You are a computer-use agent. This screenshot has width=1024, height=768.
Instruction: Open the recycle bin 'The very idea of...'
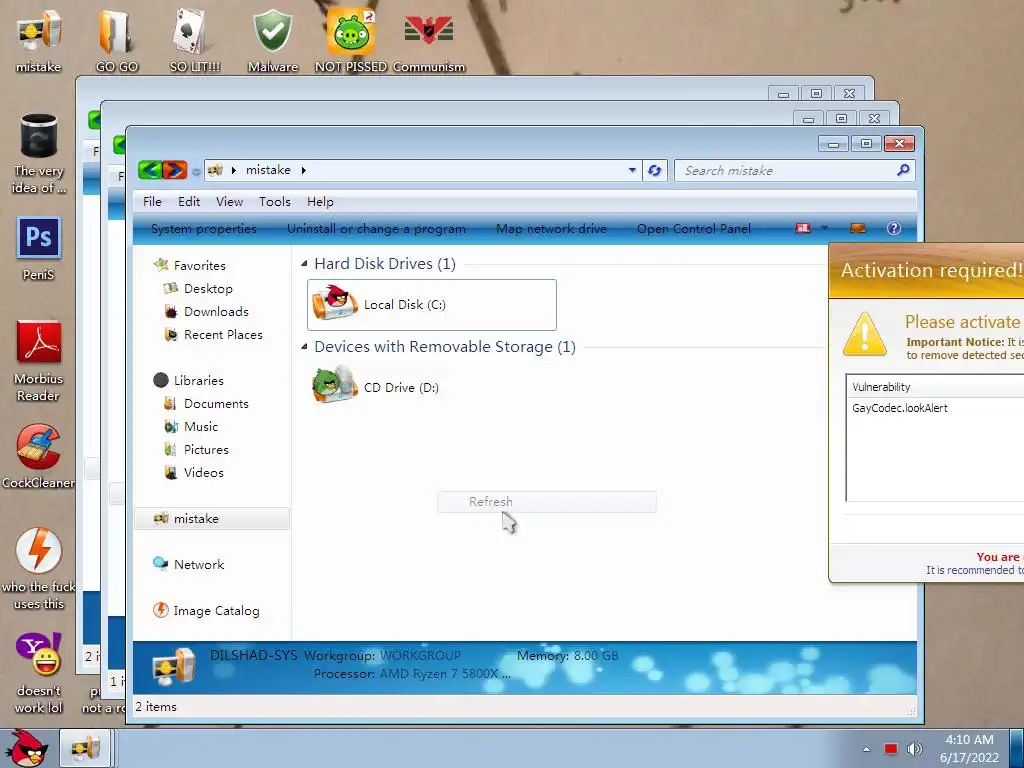click(x=39, y=153)
